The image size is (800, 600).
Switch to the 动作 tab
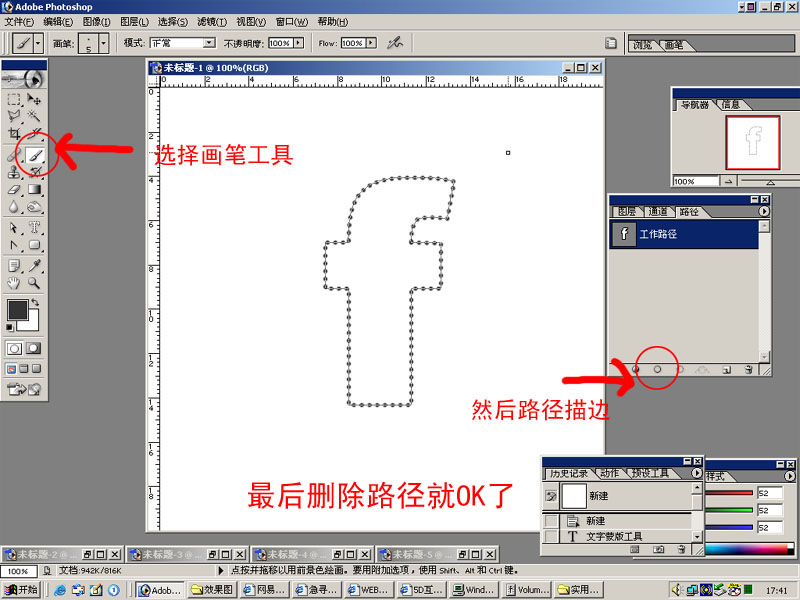pos(609,473)
